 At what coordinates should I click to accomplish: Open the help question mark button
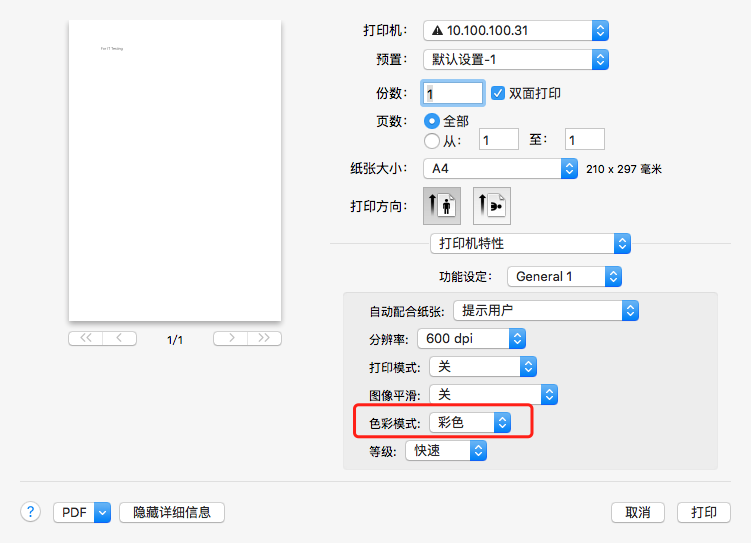point(30,512)
